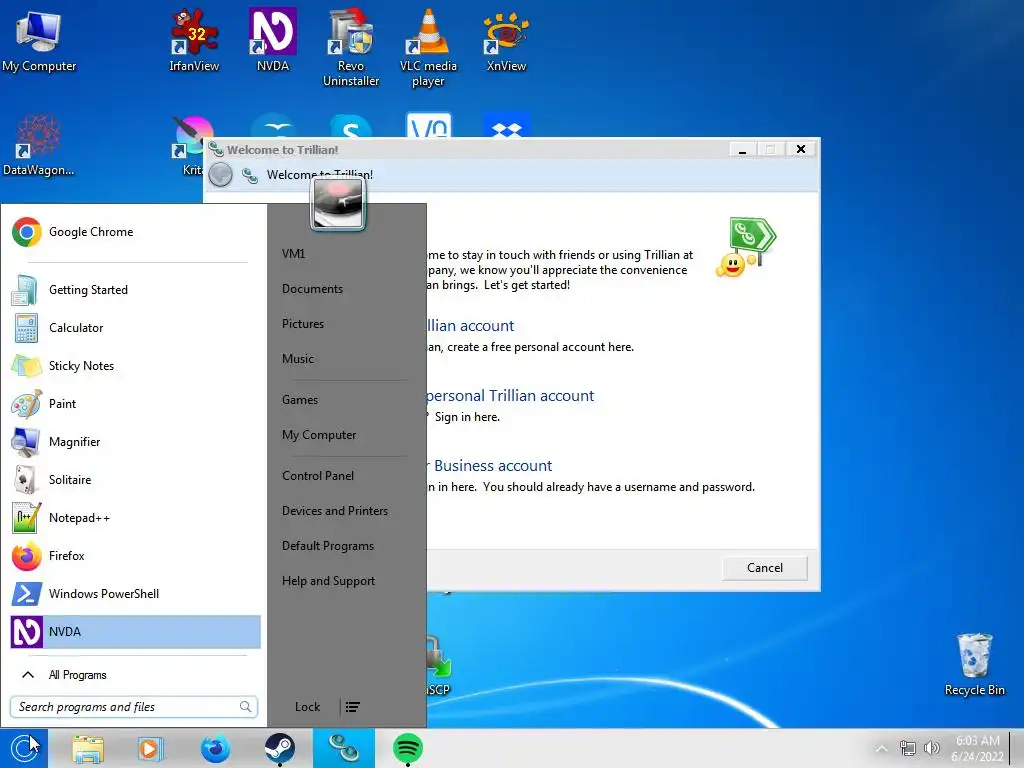1024x768 pixels.
Task: Open Help and Support
Action: coord(328,581)
